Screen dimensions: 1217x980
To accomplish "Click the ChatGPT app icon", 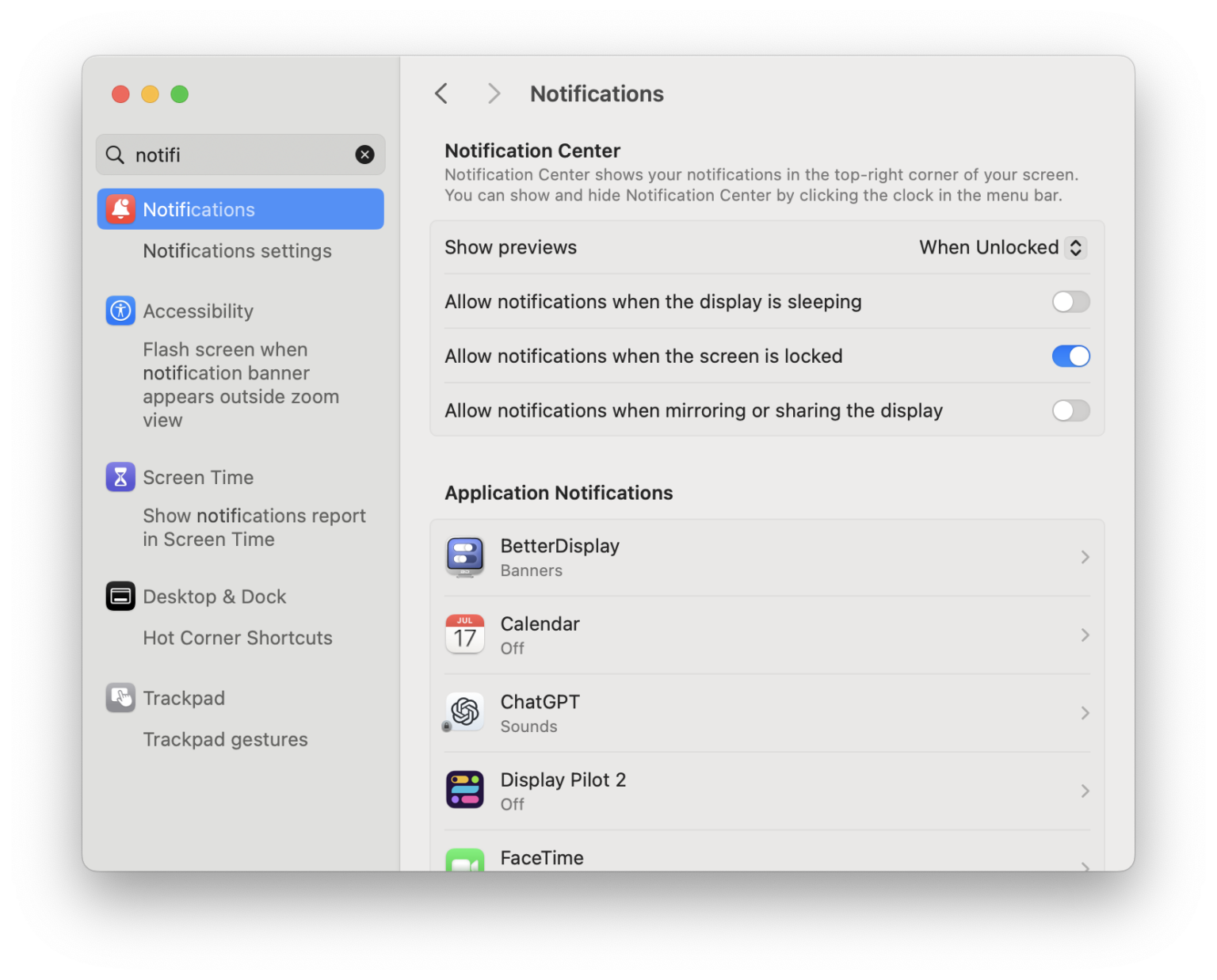I will [465, 712].
